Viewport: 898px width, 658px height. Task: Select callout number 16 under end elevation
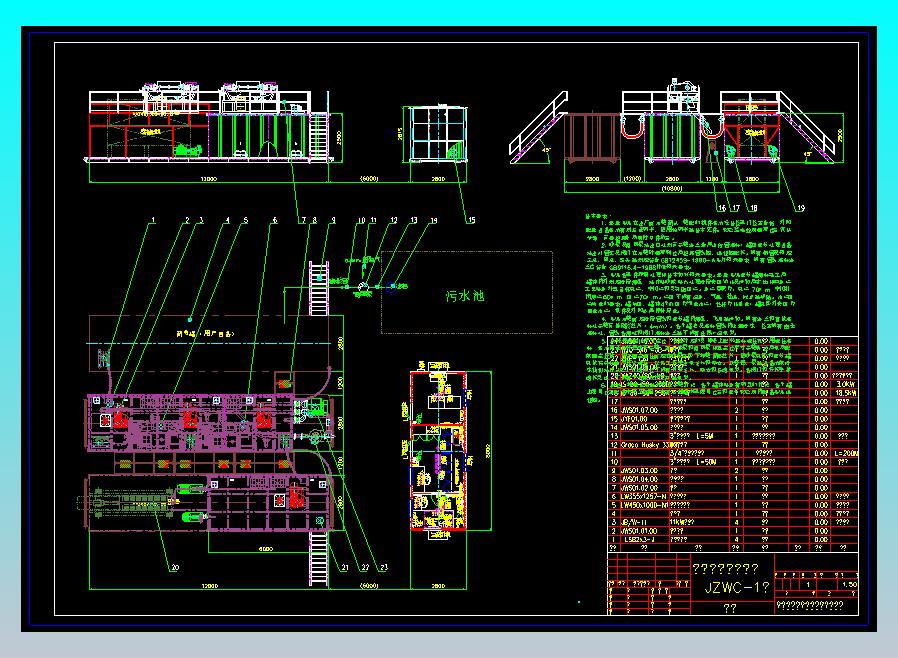click(x=722, y=208)
